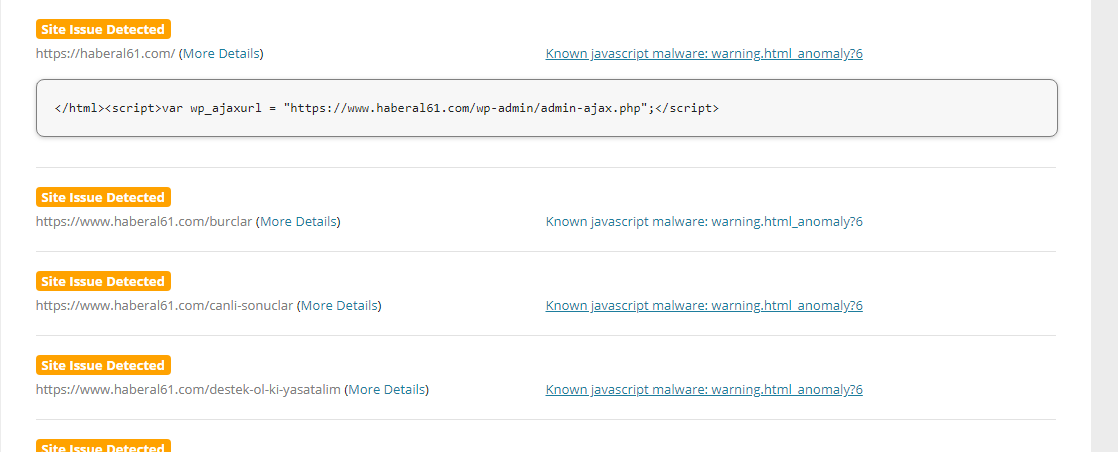This screenshot has height=452, width=1118.
Task: Open More Details for canli-sonuclar URL
Action: (x=339, y=306)
